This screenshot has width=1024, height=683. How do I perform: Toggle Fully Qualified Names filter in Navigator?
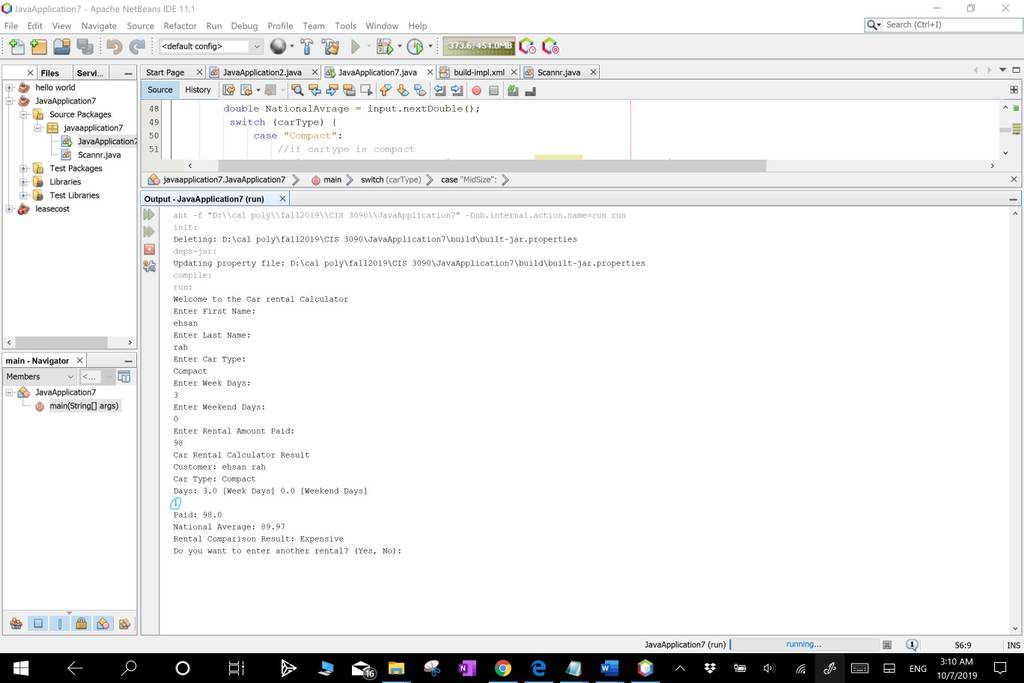pos(124,624)
